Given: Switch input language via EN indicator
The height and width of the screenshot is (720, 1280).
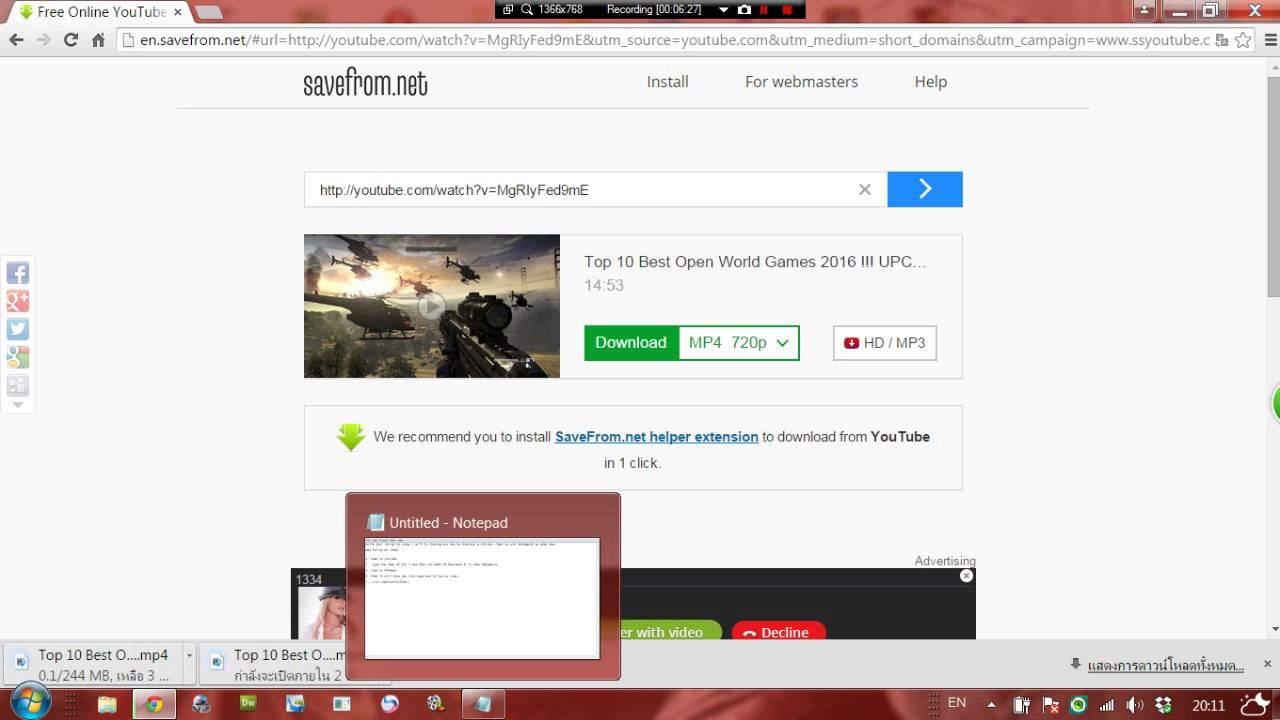Looking at the screenshot, I should click(x=957, y=703).
